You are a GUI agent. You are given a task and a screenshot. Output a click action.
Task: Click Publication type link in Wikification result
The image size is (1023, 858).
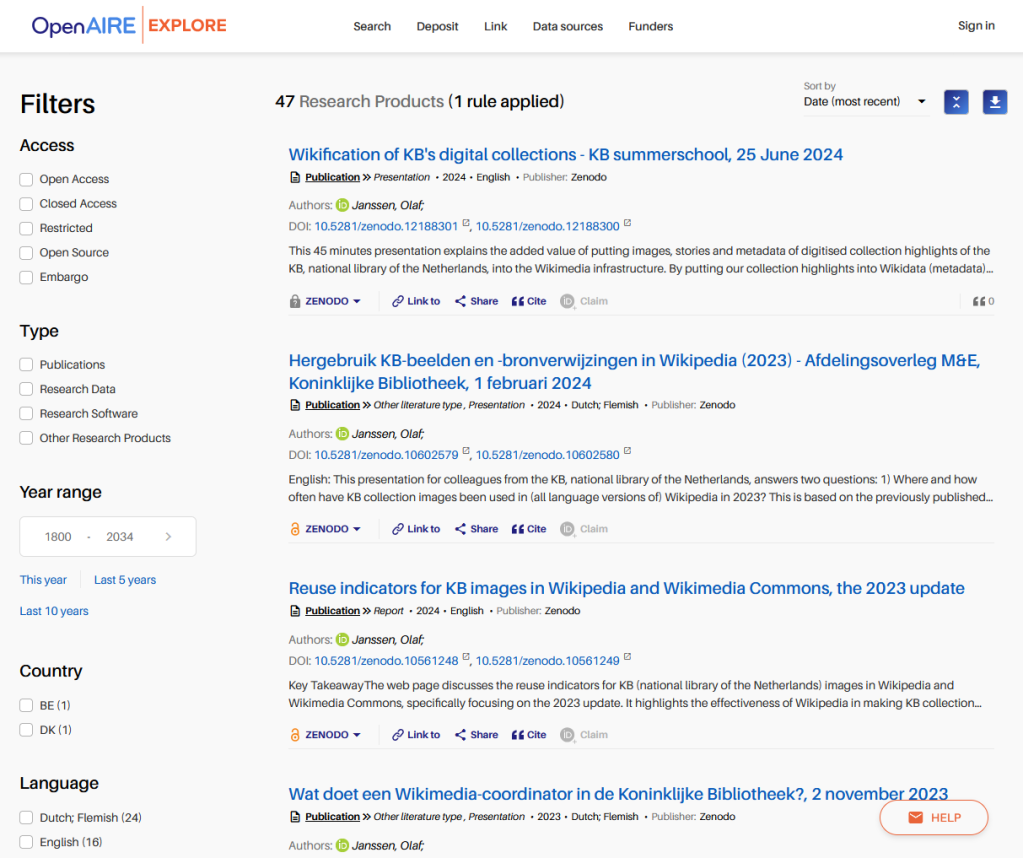click(x=332, y=177)
